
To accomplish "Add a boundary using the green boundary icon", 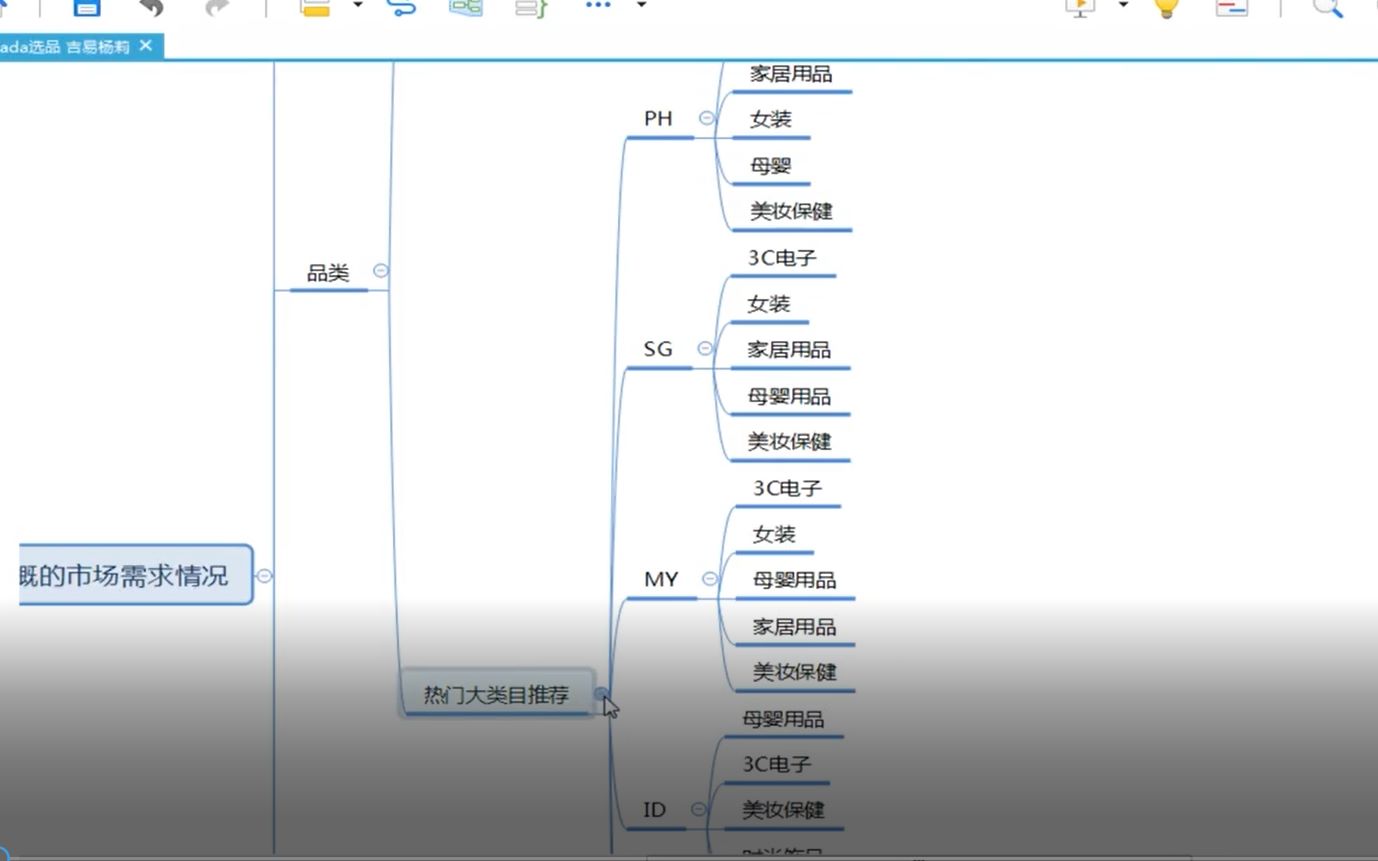I will pyautogui.click(x=466, y=6).
